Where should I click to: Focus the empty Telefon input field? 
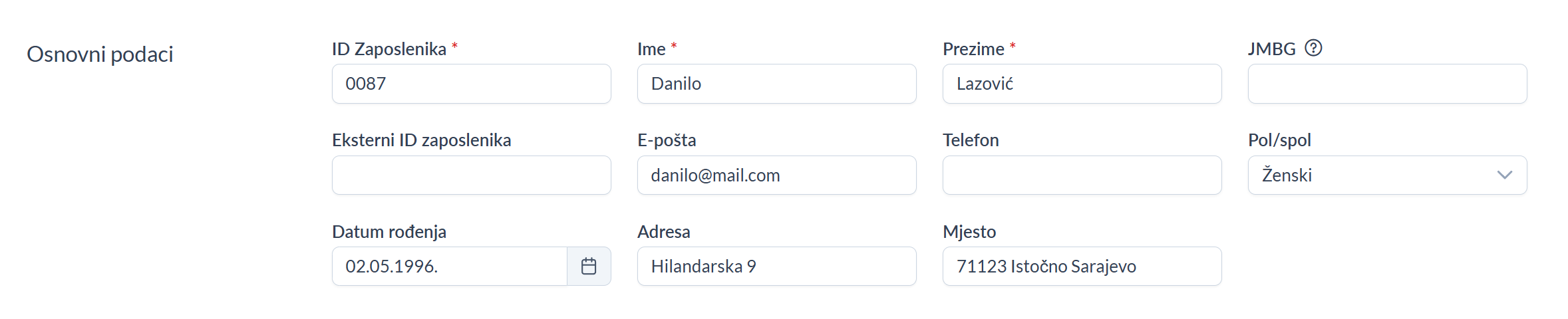point(1082,175)
